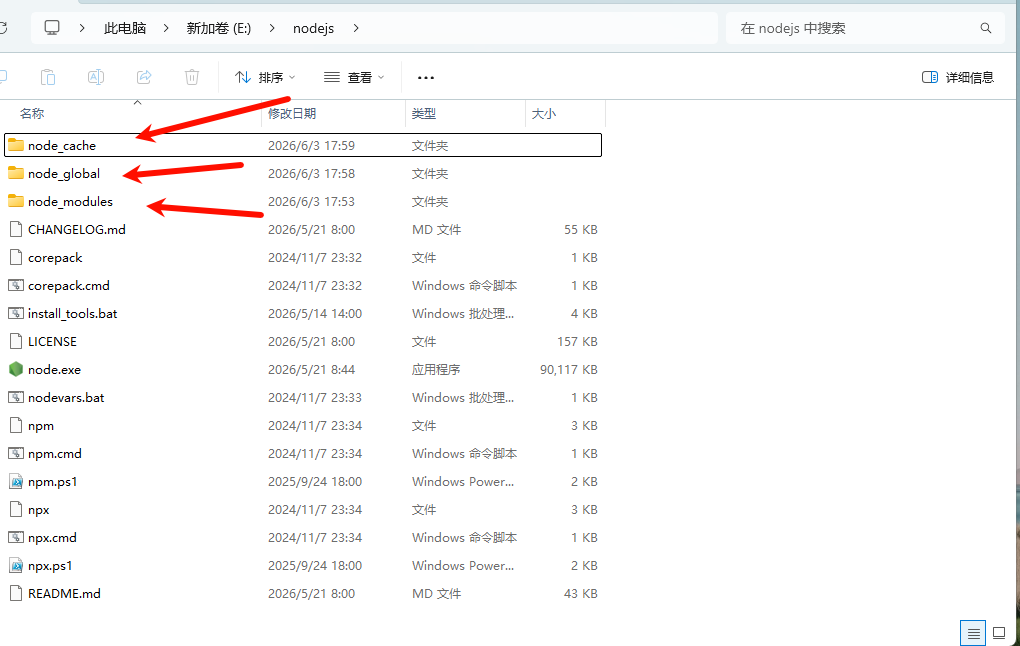Image resolution: width=1020 pixels, height=646 pixels.
Task: Sort by the 类型 column header
Action: 423,113
